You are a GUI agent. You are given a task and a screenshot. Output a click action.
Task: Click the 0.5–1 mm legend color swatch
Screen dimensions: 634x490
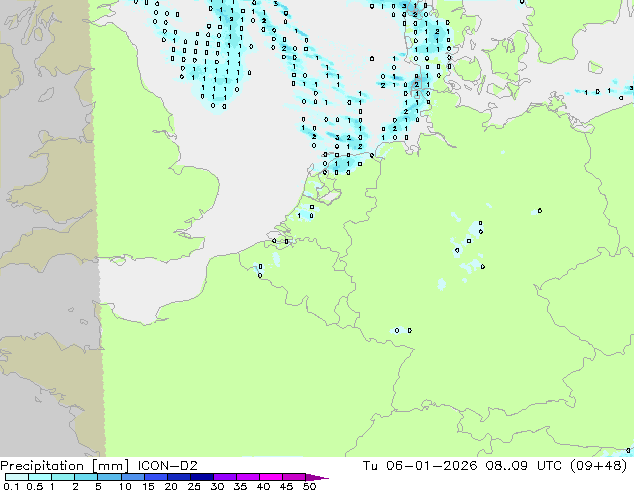click(x=40, y=477)
